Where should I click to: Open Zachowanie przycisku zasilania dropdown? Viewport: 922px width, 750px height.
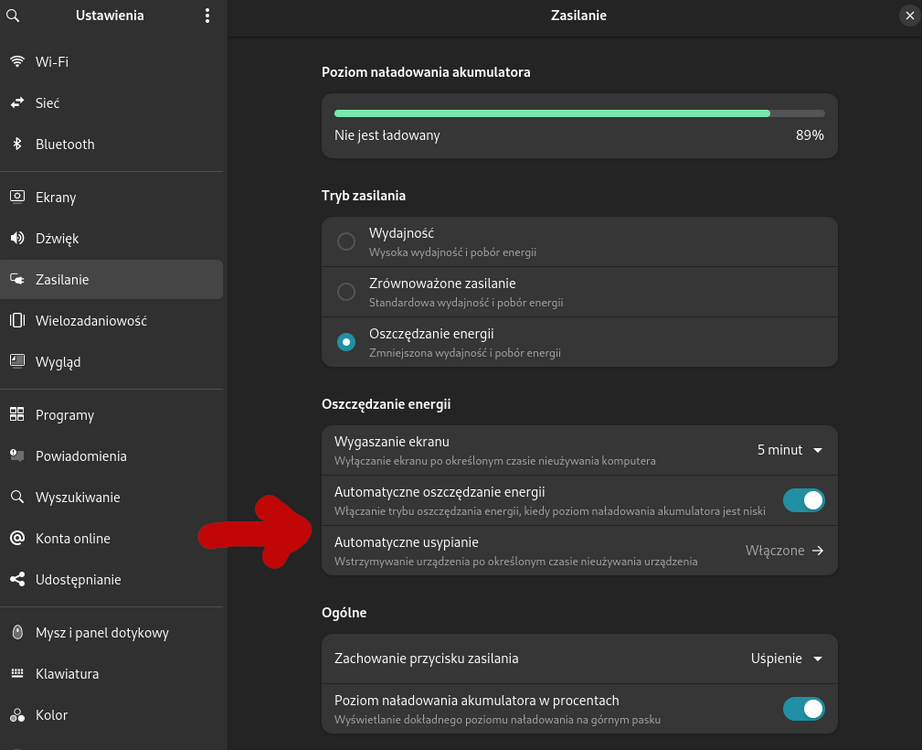786,658
